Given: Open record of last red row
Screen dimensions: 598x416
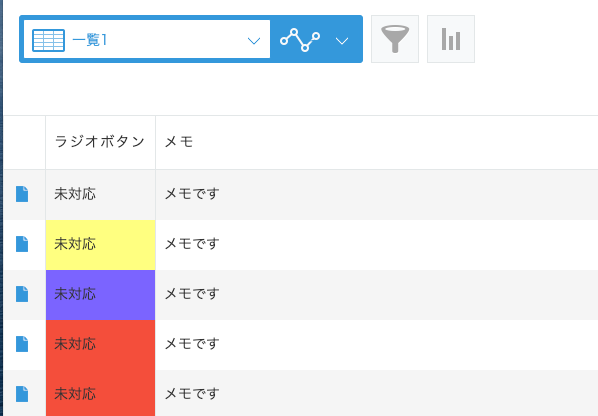Looking at the screenshot, I should 22,394.
